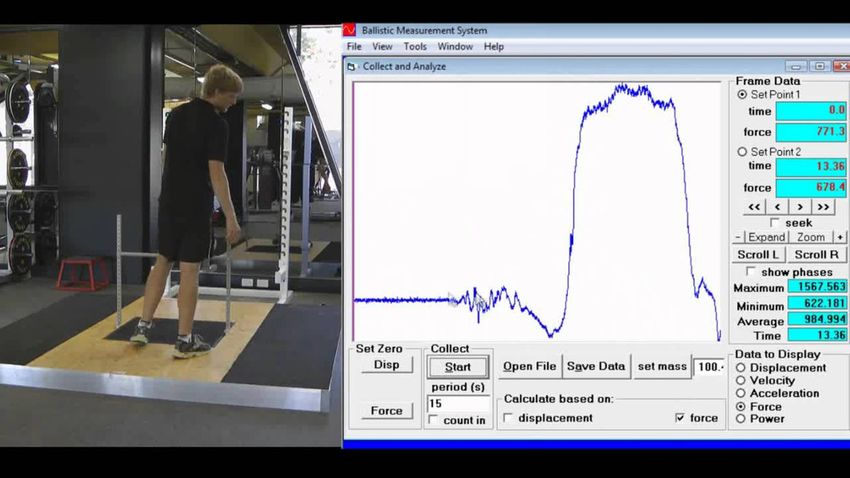This screenshot has width=850, height=478.
Task: Jump back with the << frame button
Action: [754, 207]
